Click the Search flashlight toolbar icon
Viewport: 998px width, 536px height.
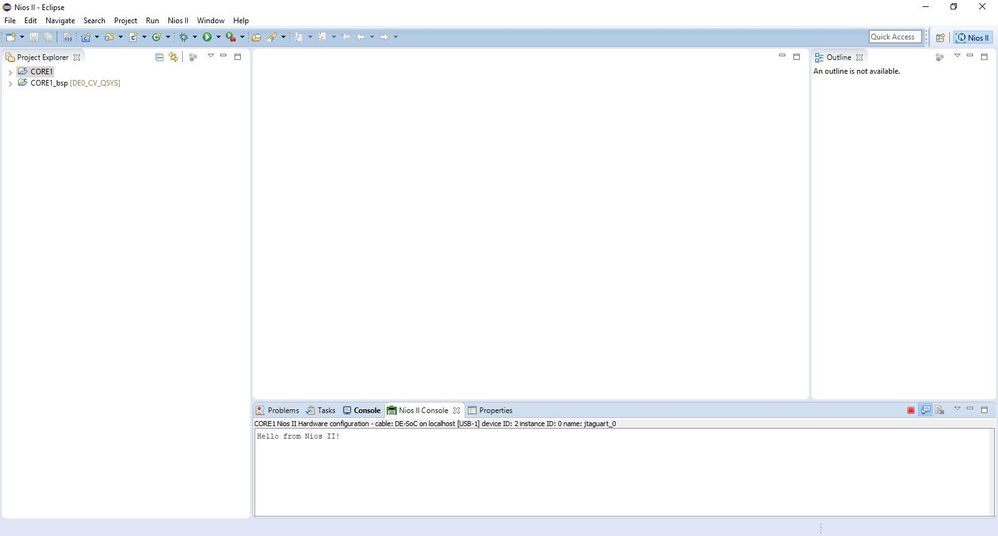pyautogui.click(x=272, y=37)
